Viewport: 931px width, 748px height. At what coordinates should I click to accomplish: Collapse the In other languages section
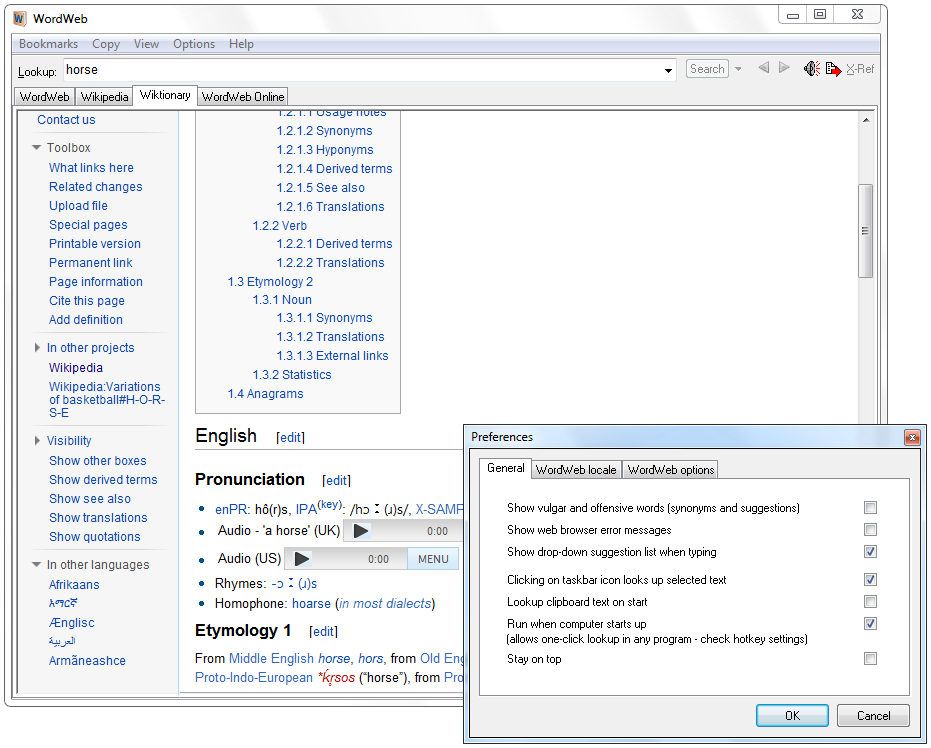tap(37, 565)
